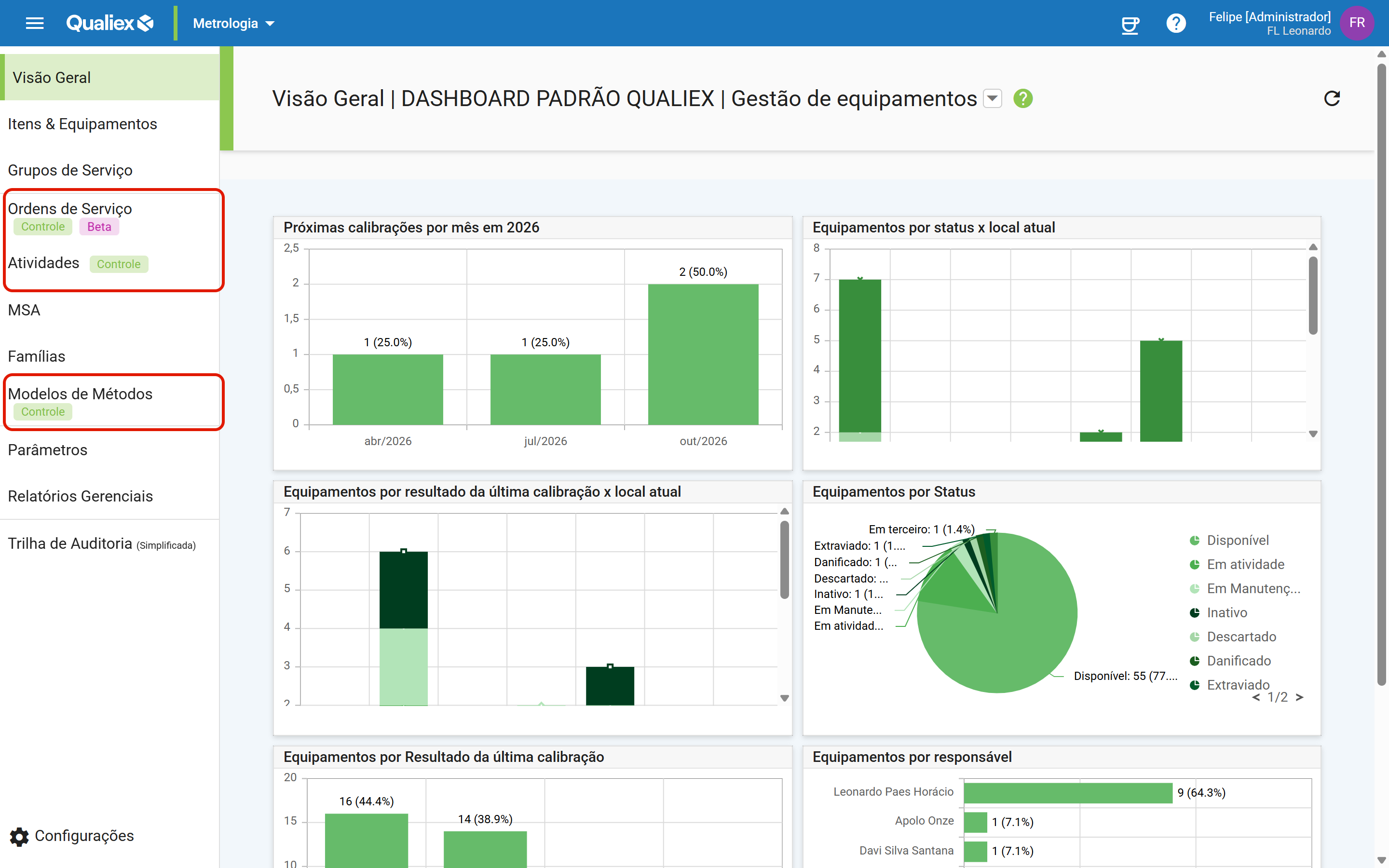Click scrollbar thumb in status x local chart
Screen dimensions: 1389x868
click(1313, 296)
